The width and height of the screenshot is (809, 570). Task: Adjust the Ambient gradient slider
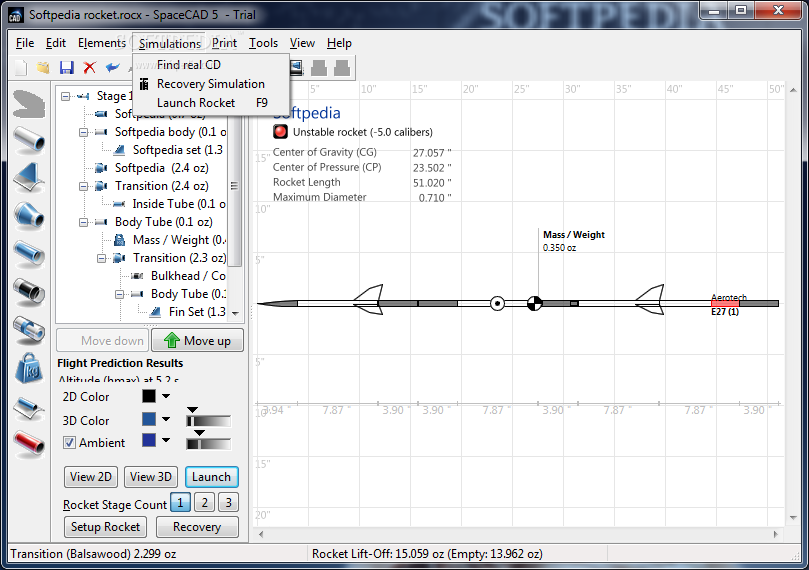point(208,444)
